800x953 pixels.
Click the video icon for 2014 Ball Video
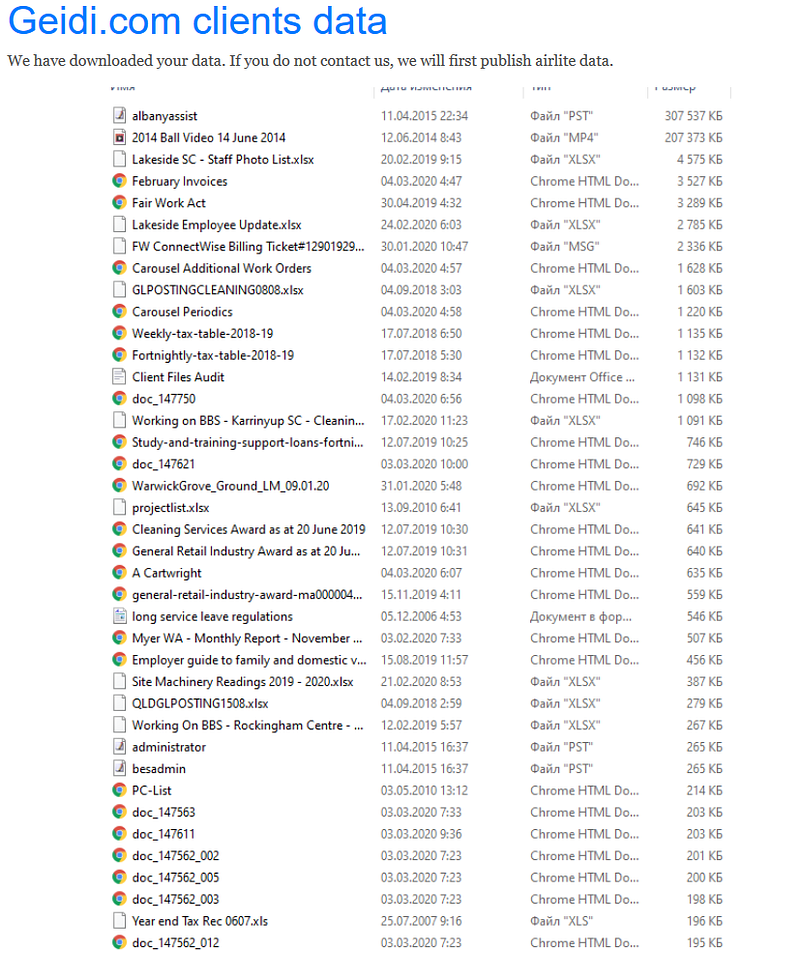coord(120,137)
